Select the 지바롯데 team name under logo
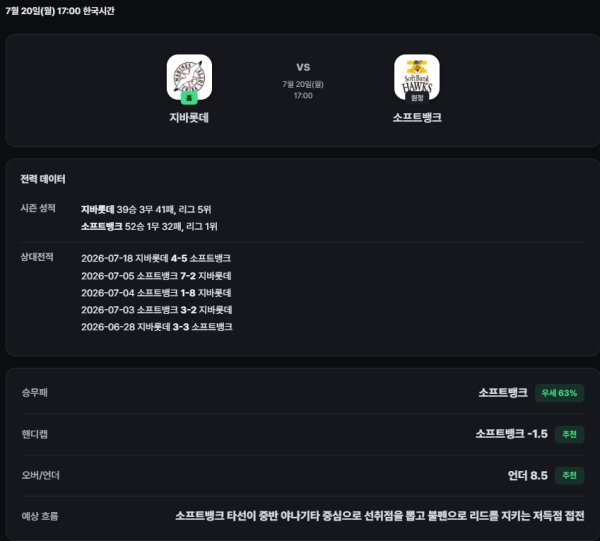Image resolution: width=600 pixels, height=541 pixels. coord(189,117)
